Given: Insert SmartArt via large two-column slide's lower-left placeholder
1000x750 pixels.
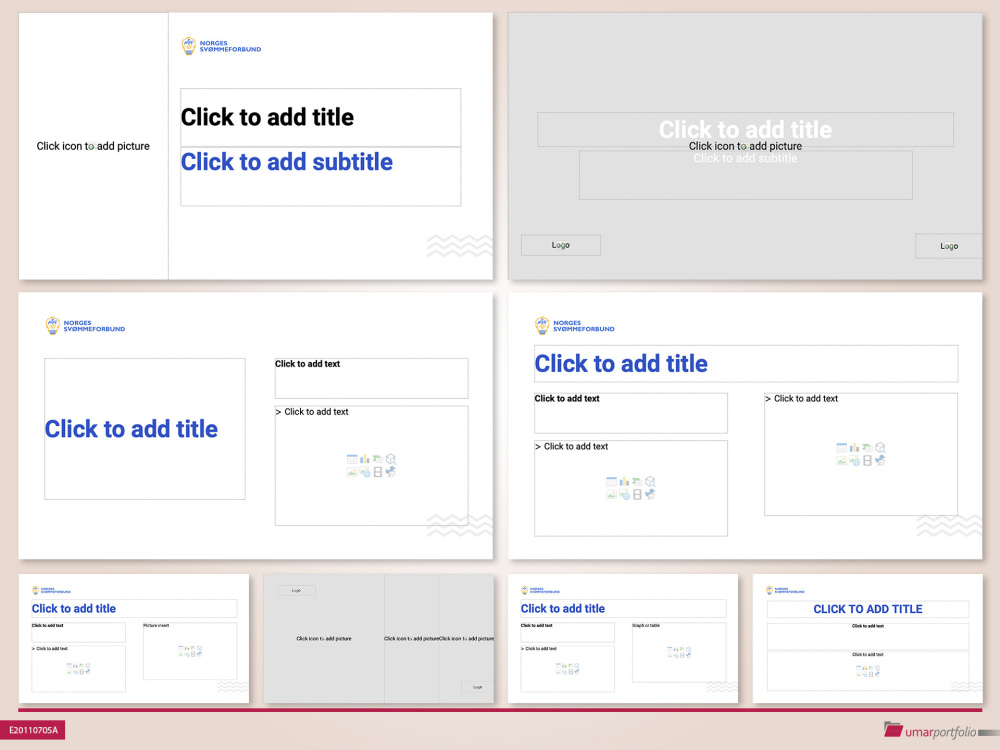Looking at the screenshot, I should point(637,482).
